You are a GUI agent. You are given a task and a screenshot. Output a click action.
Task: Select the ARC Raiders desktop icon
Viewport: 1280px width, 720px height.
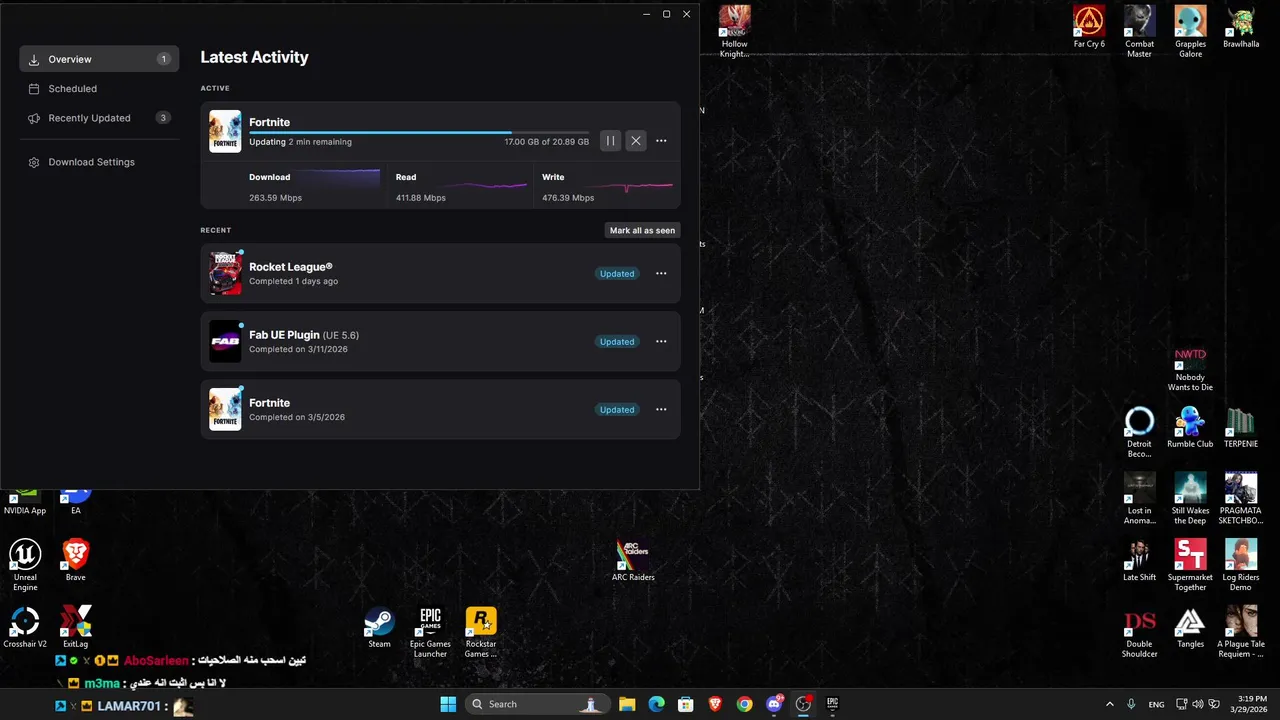633,561
